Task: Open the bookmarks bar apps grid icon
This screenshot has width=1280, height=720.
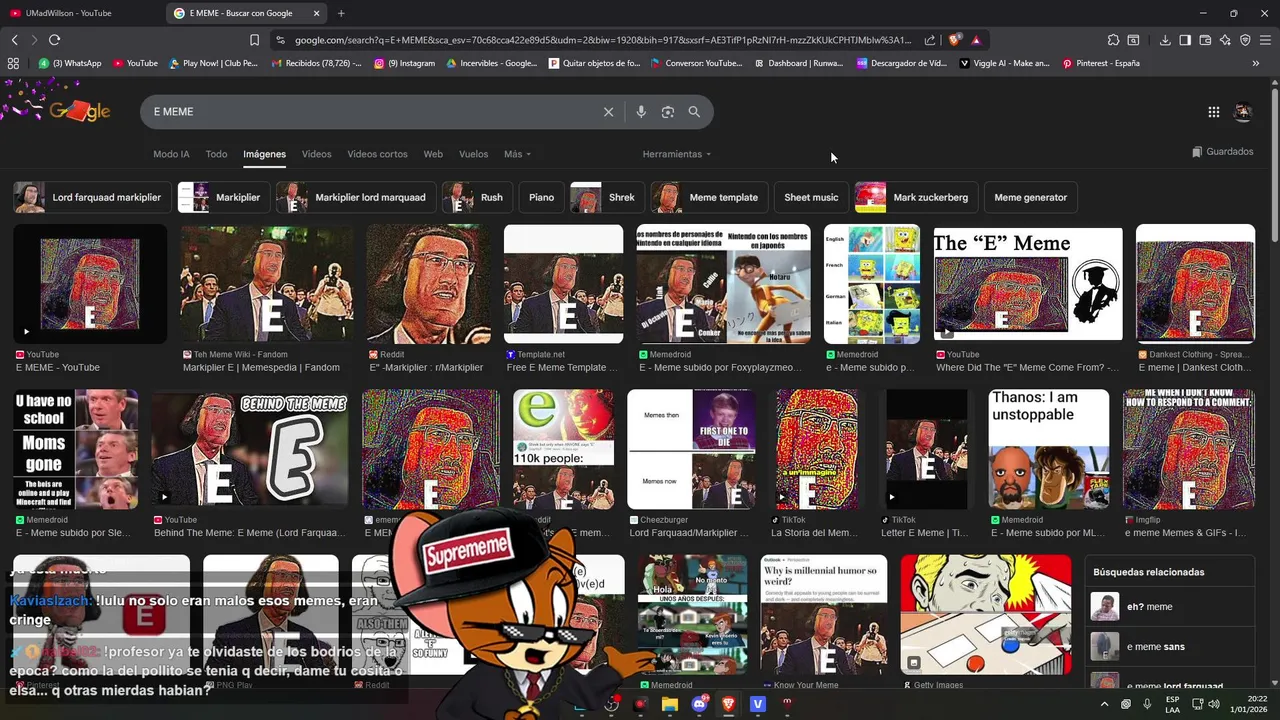Action: coord(13,63)
